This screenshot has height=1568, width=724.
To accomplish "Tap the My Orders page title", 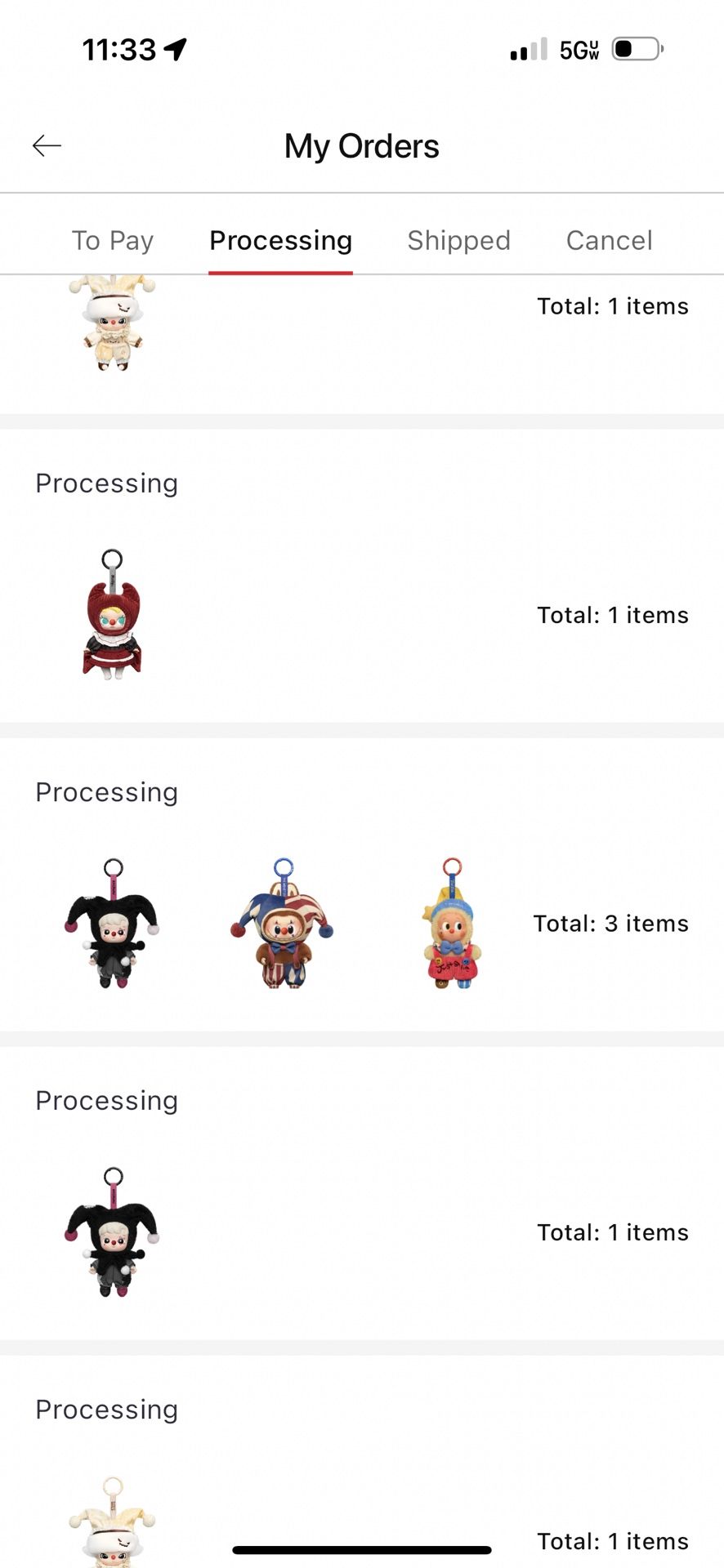I will [x=361, y=146].
